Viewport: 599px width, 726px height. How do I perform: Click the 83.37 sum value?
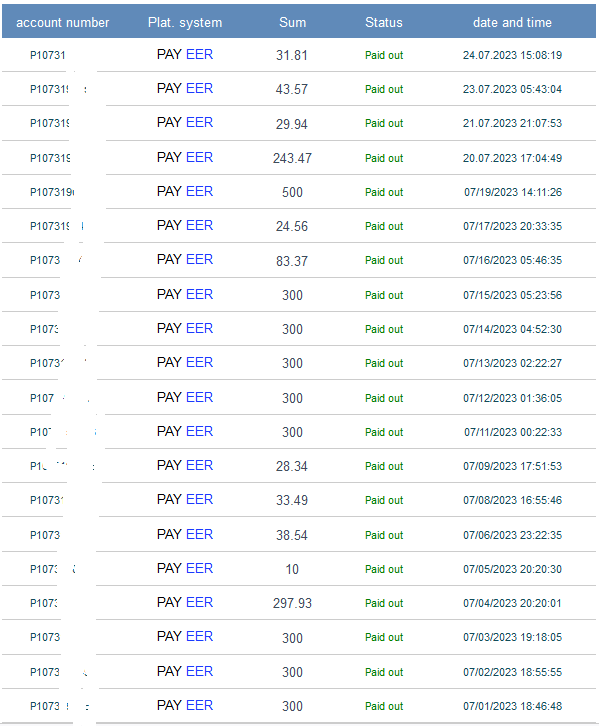coord(292,261)
